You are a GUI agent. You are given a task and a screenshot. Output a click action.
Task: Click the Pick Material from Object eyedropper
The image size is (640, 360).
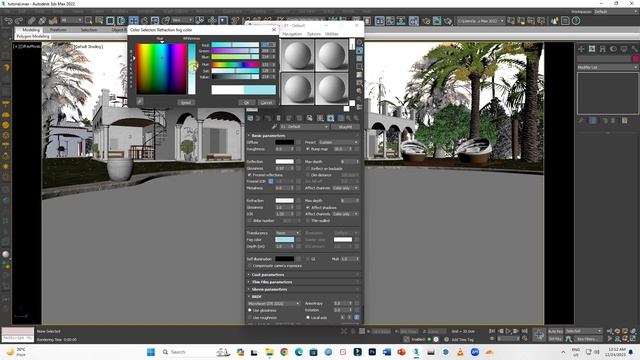(x=274, y=127)
